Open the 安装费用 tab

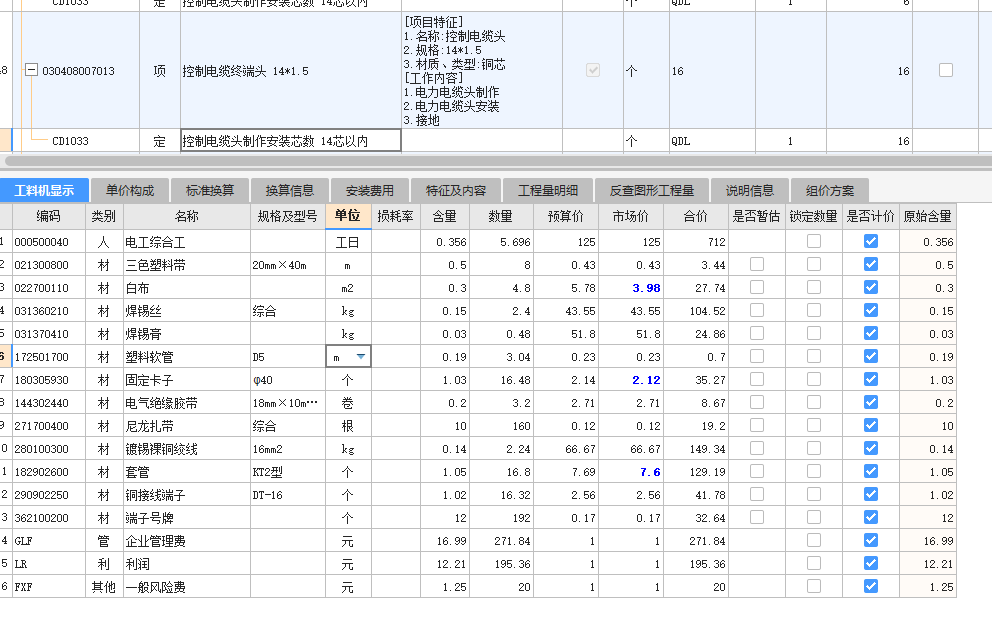tap(369, 191)
